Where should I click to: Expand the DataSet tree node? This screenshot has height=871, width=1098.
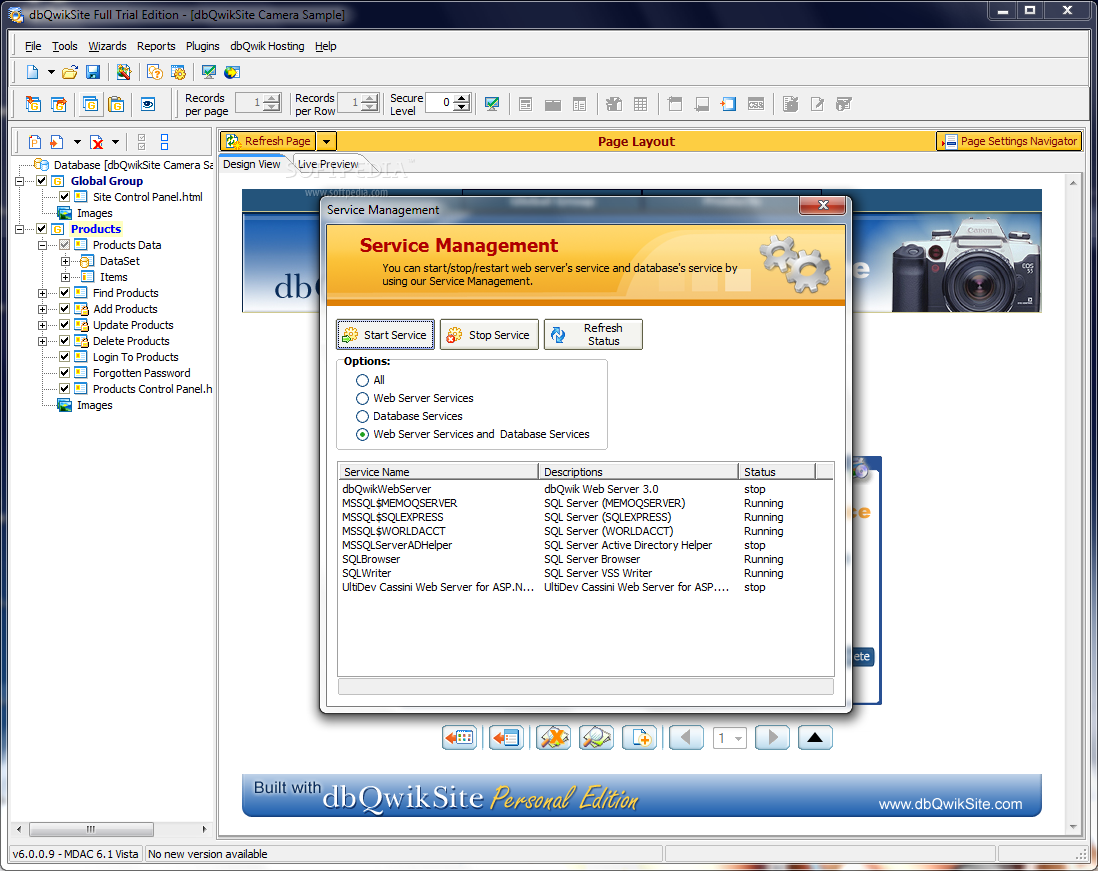[x=65, y=261]
